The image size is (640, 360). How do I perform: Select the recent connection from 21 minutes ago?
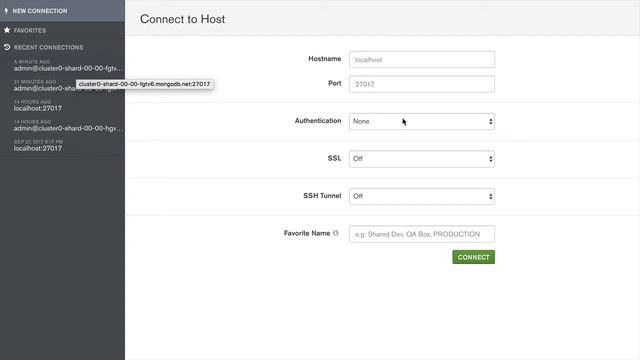pyautogui.click(x=44, y=85)
